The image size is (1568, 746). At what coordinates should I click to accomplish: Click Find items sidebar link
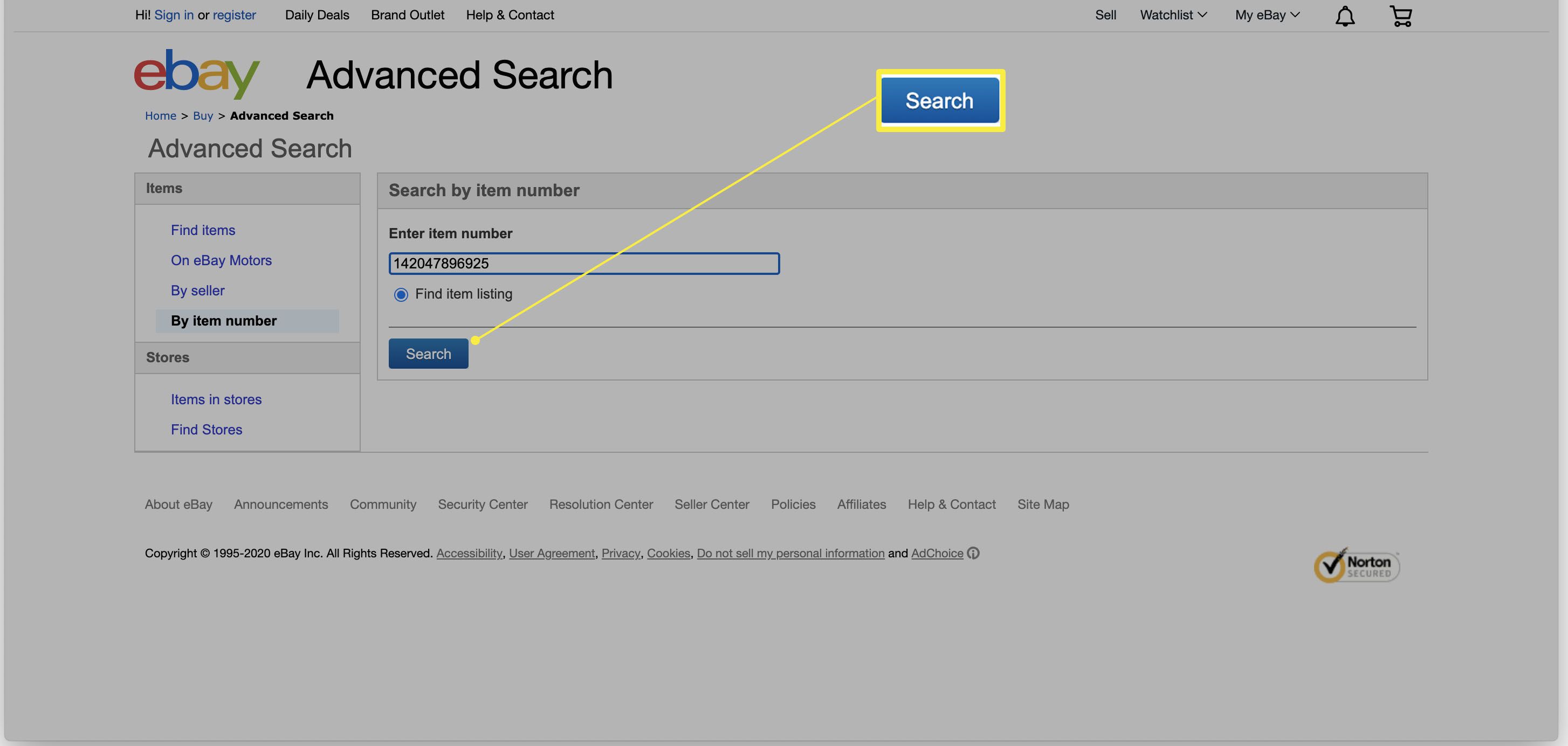202,229
